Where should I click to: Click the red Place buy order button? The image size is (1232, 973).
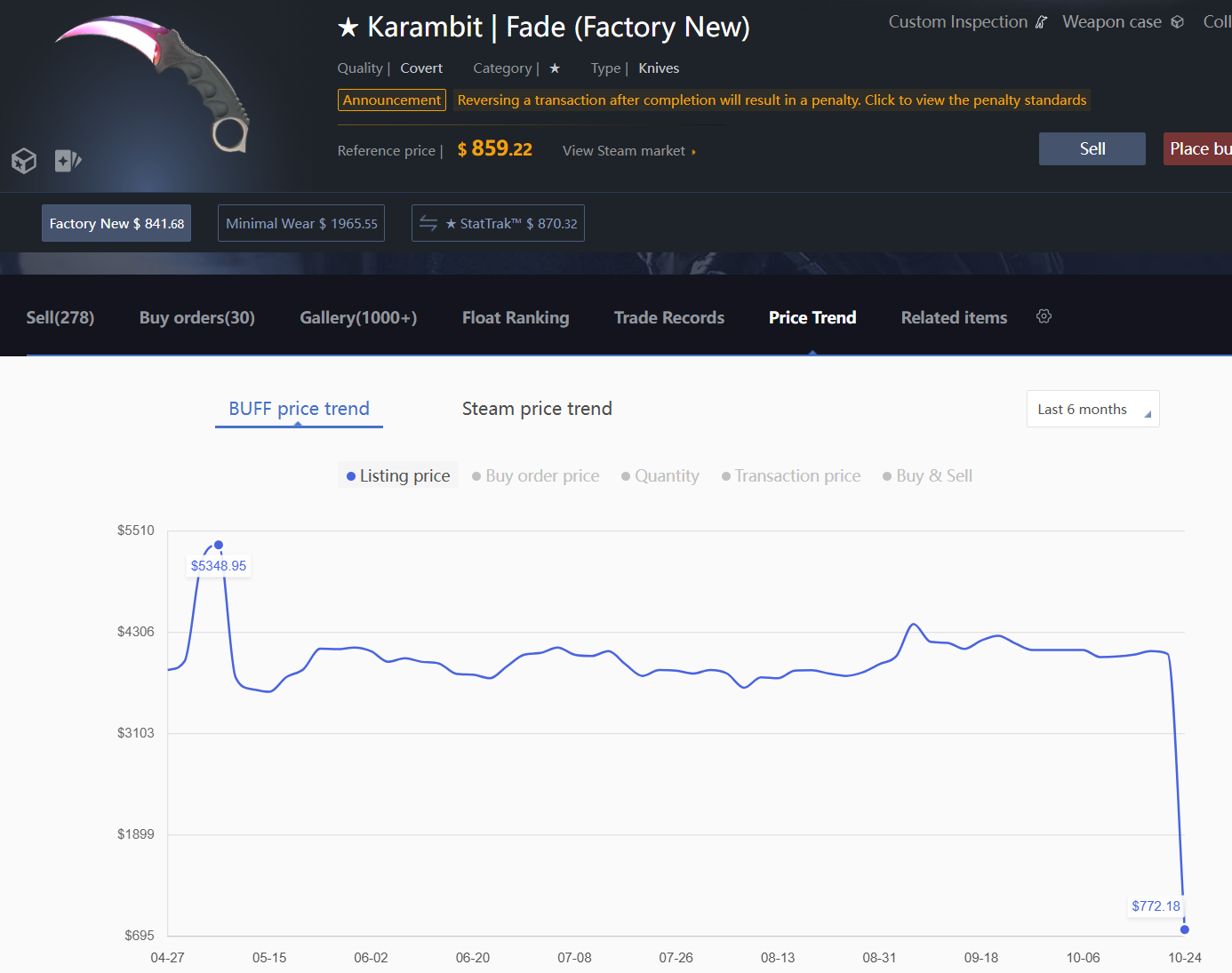tap(1198, 148)
